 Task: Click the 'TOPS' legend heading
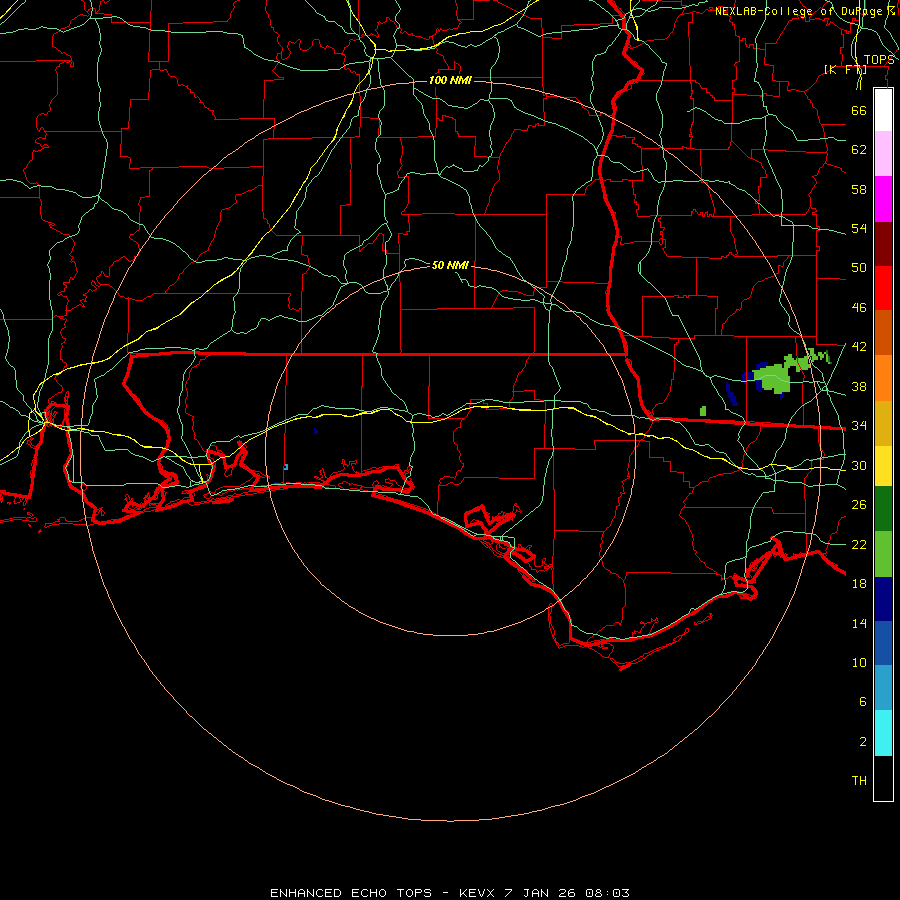click(x=878, y=60)
